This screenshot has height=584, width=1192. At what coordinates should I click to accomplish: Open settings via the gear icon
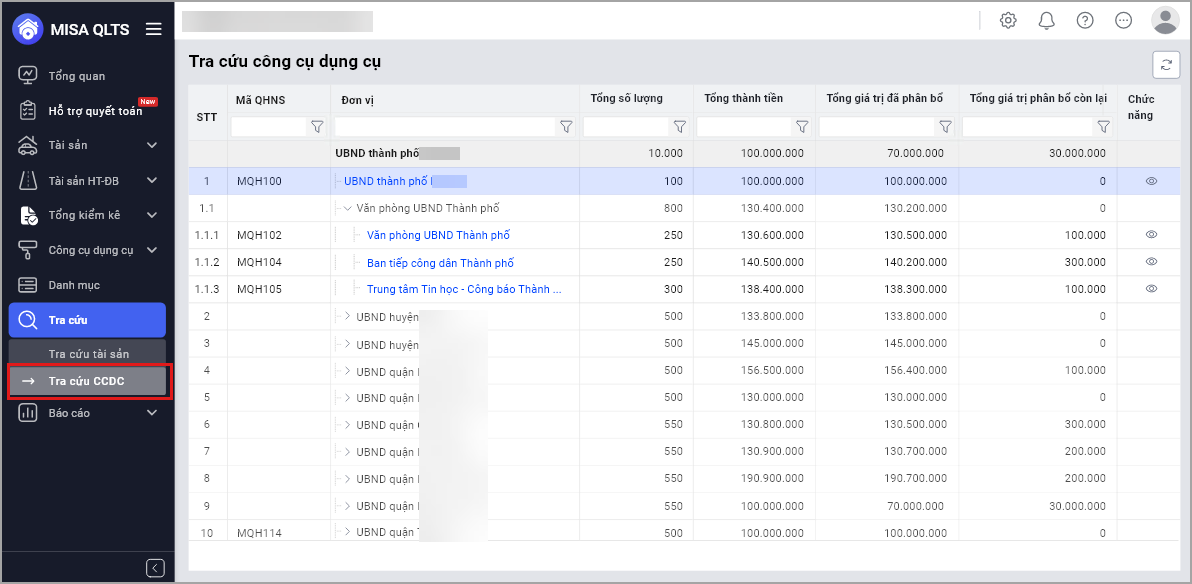(1008, 21)
